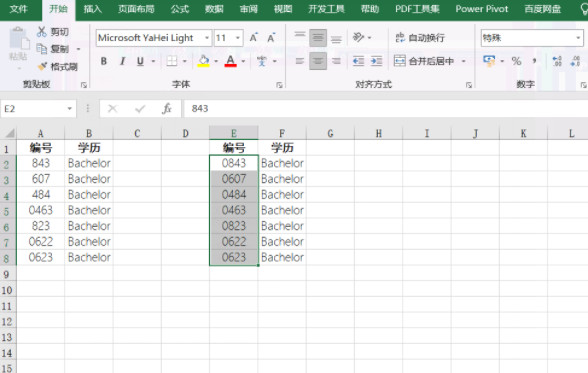Click cell E3 containing 0607
This screenshot has height=373, width=588.
[234, 179]
